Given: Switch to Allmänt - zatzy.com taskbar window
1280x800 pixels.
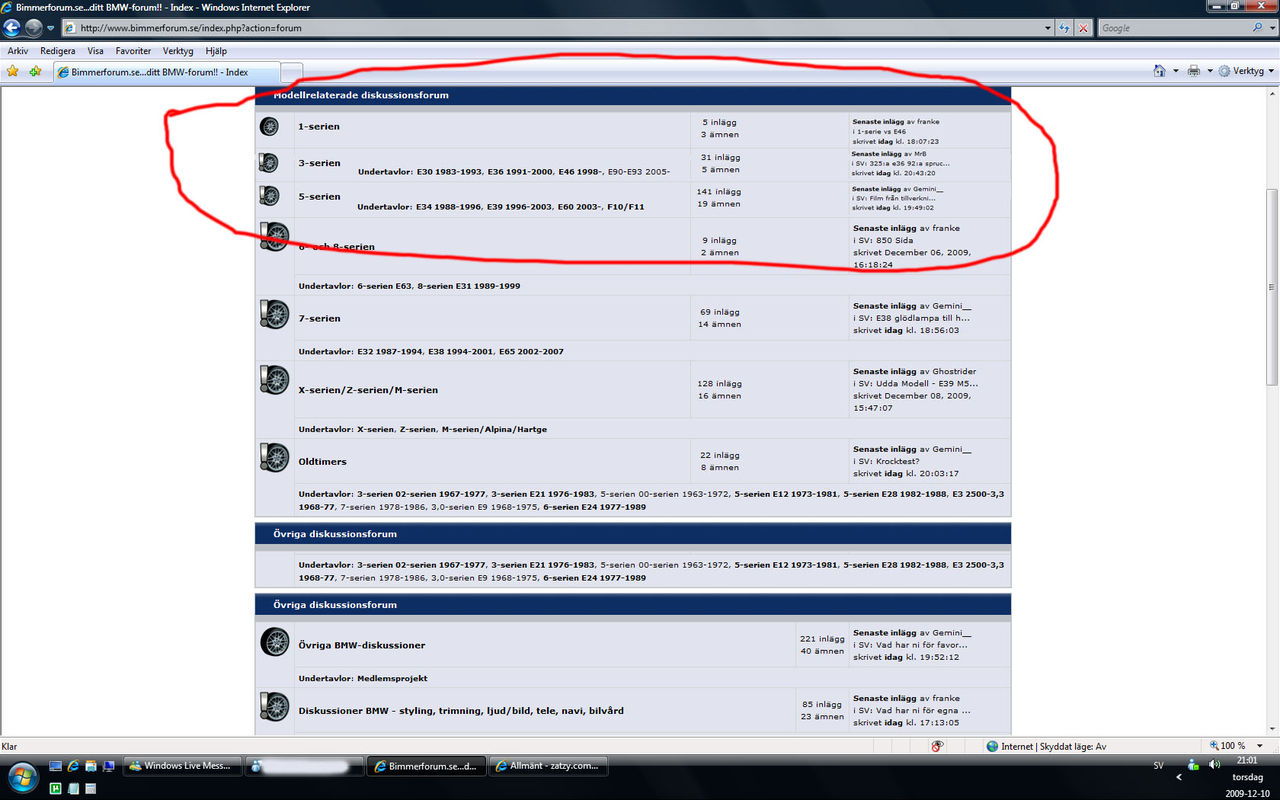Looking at the screenshot, I should (549, 766).
